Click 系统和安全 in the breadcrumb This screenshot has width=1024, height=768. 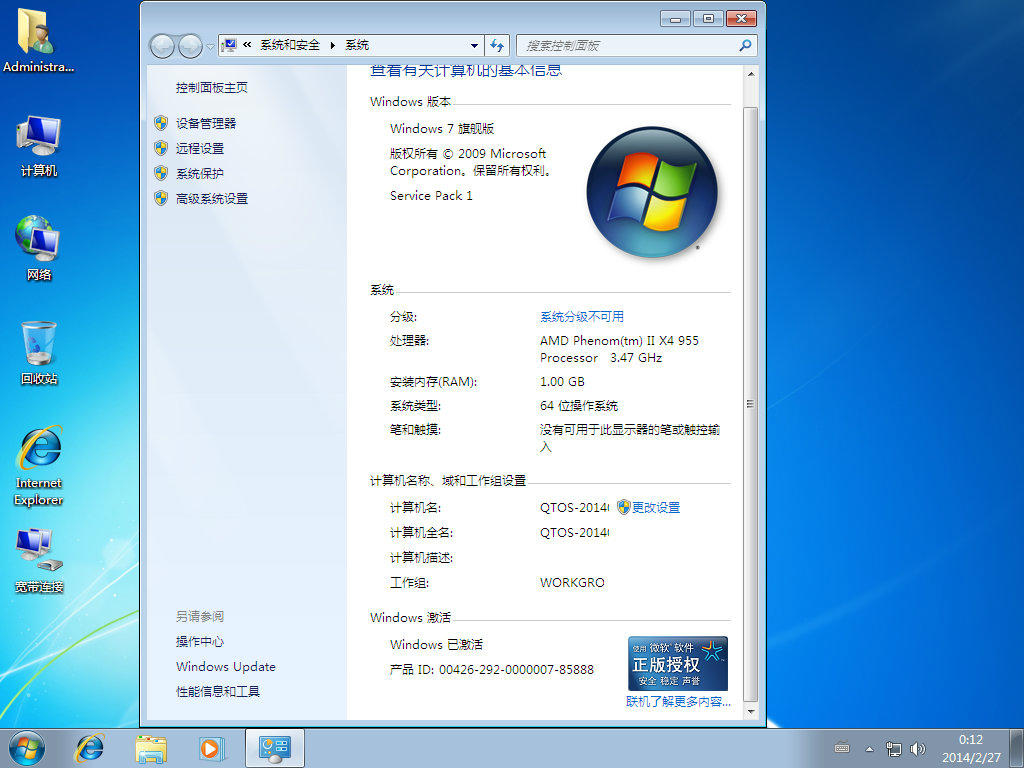tap(290, 45)
